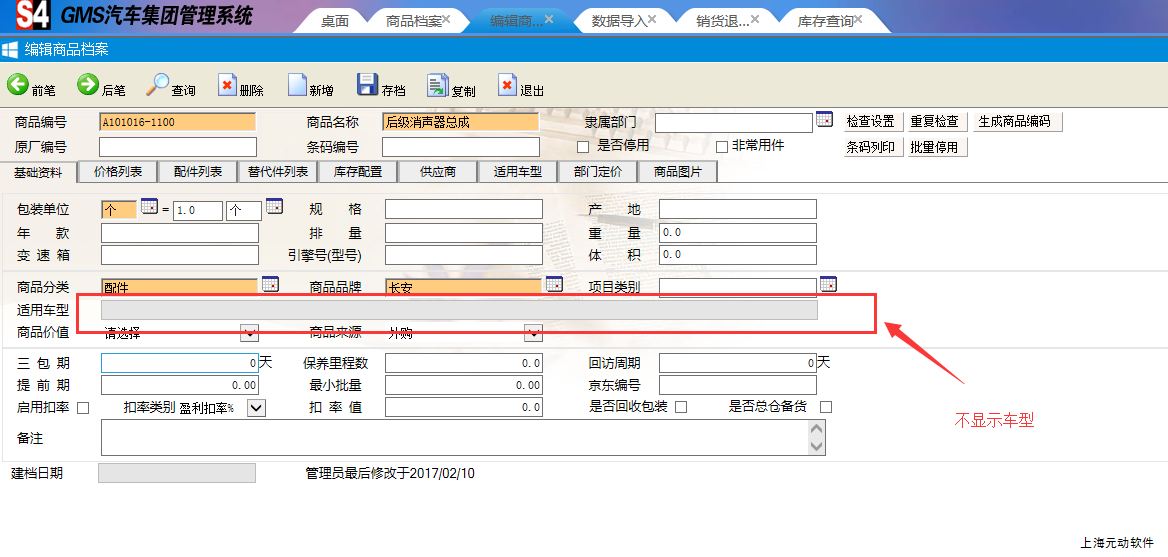Viewport: 1168px width, 557px height.
Task: Save with the 存档 floppy disk icon
Action: pos(367,86)
